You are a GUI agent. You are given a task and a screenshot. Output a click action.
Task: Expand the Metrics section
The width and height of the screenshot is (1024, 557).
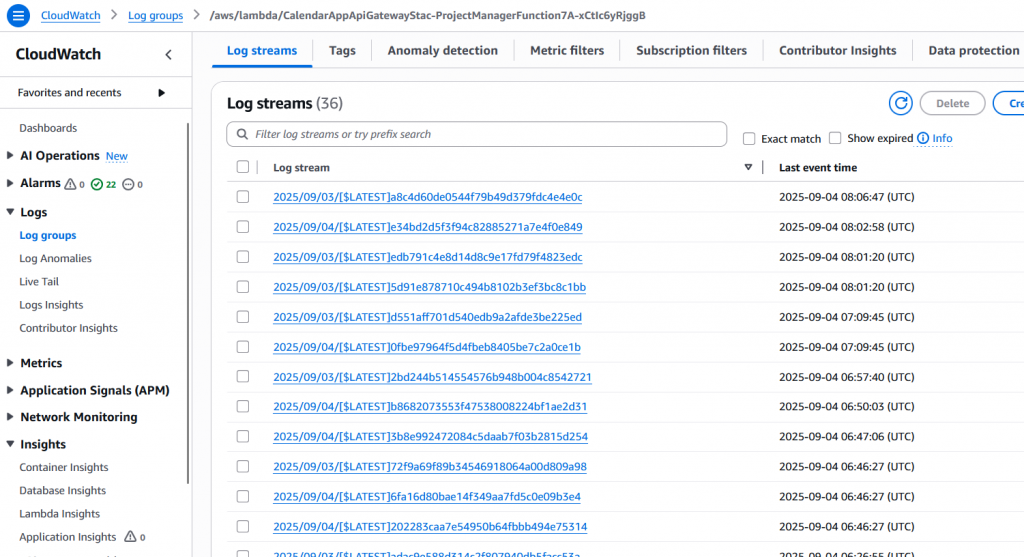(x=10, y=362)
